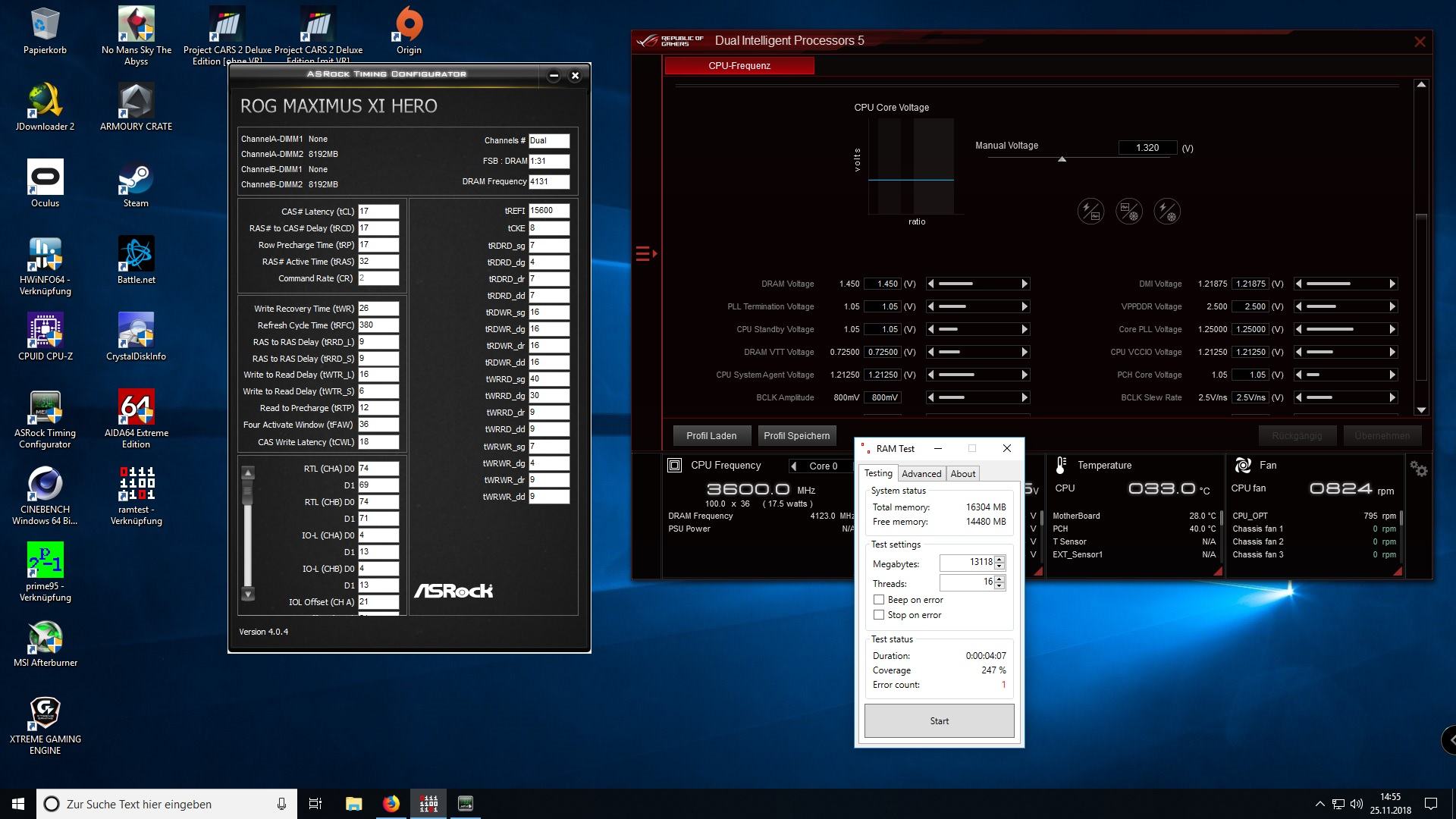
Task: Open Task View on the taskbar
Action: coord(315,804)
